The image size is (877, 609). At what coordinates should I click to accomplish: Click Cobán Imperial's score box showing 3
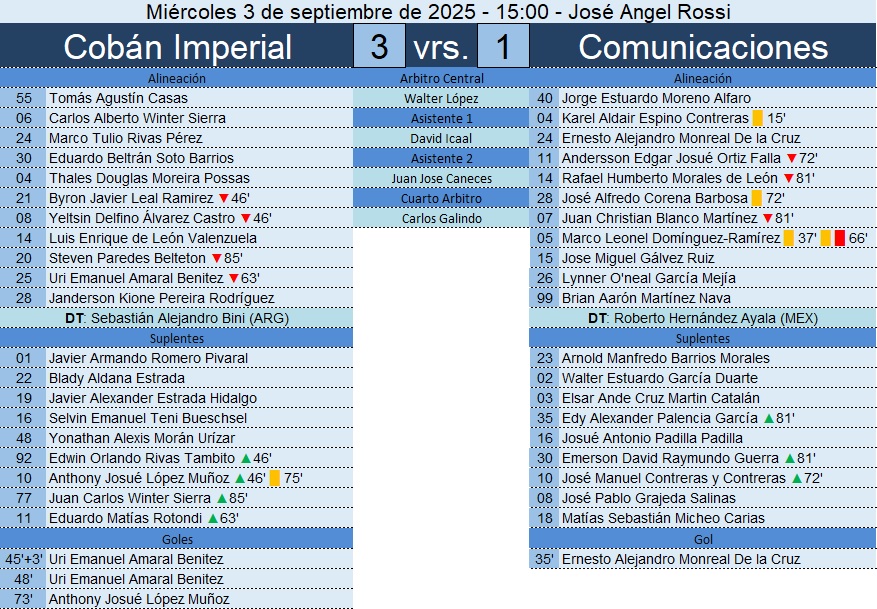pyautogui.click(x=379, y=47)
